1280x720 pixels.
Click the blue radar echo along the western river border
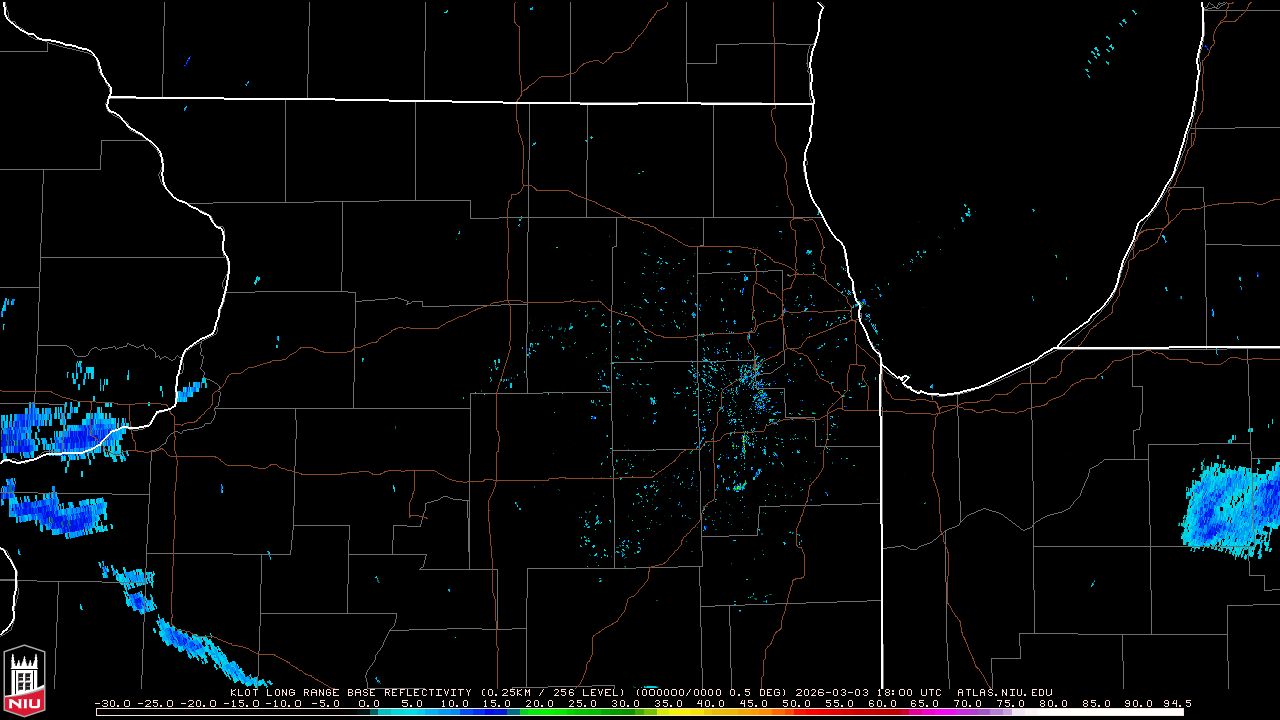62,430
